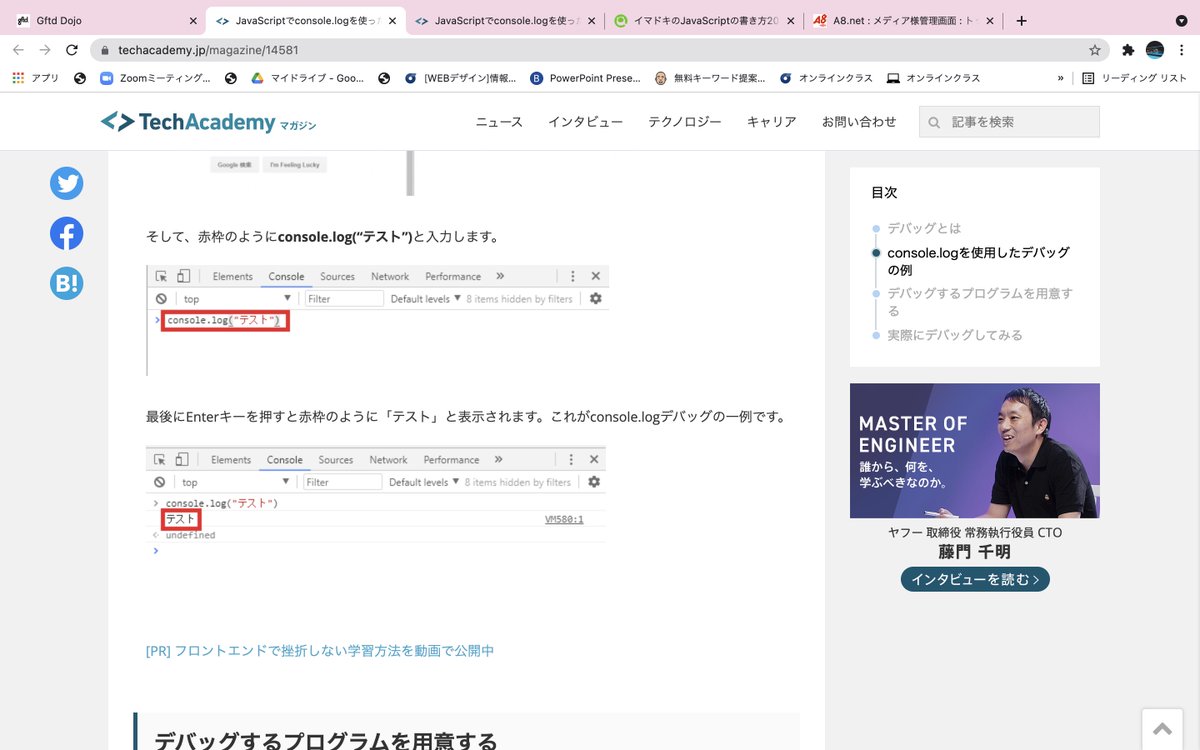Open Chrome's three-dot menu
The height and width of the screenshot is (750, 1200).
tap(1181, 50)
